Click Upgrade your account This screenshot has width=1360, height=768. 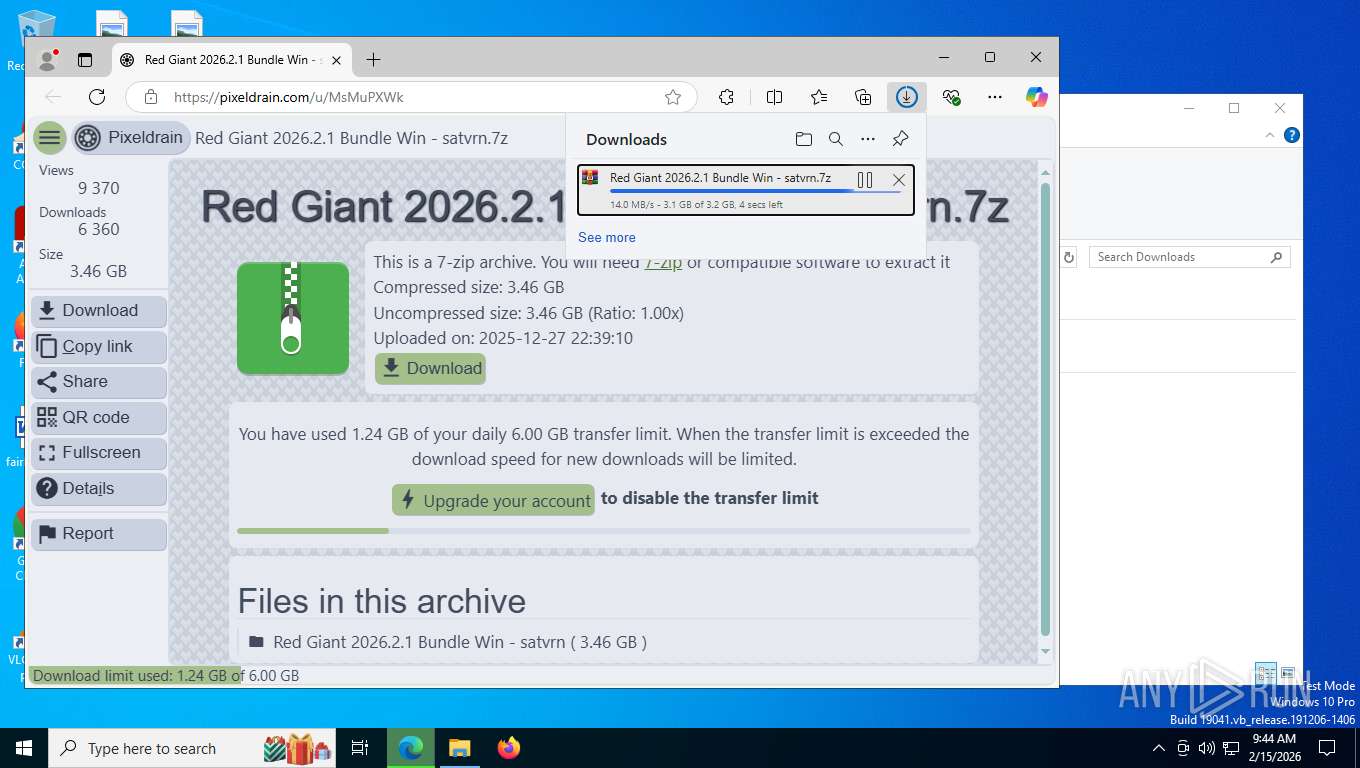point(493,500)
